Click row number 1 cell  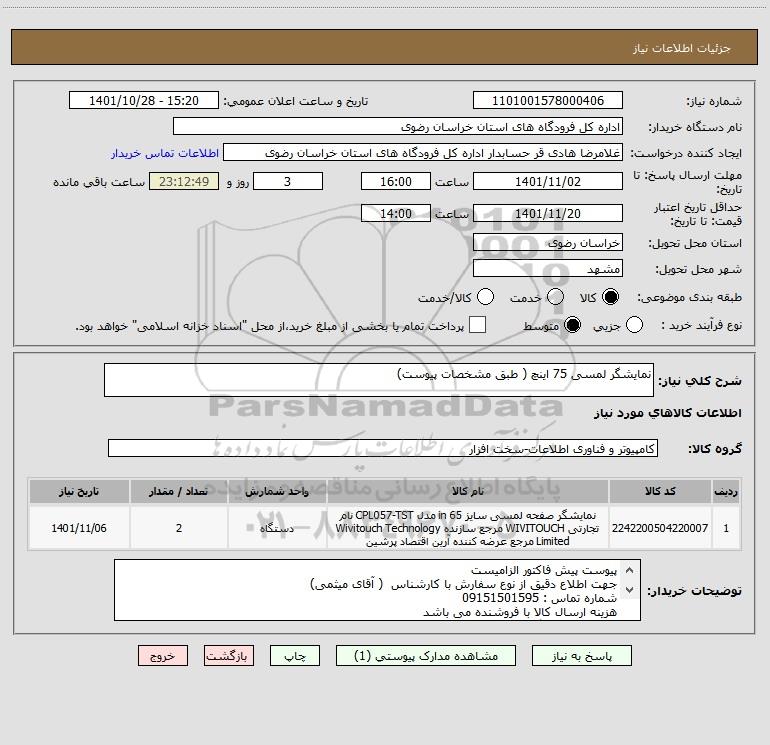point(726,528)
